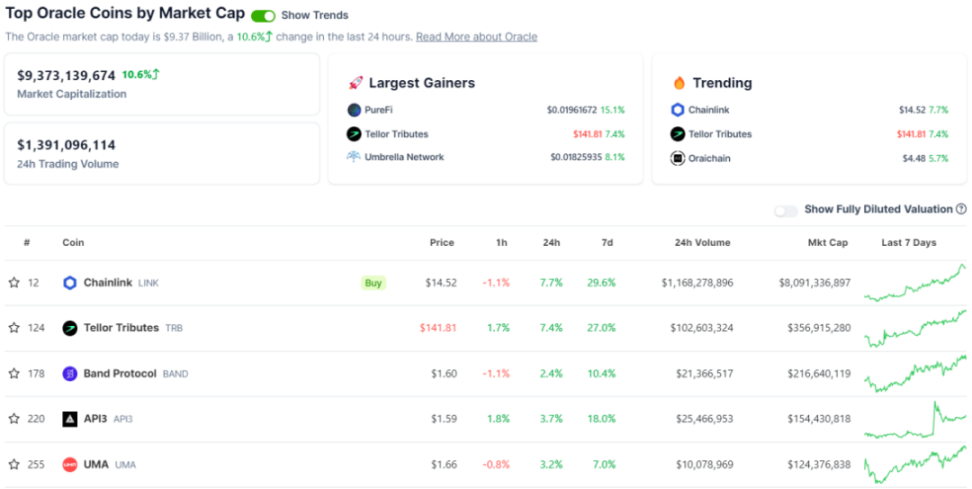Screen dimensions: 972x489
Task: Turn off the Show Trends toggle
Action: 263,15
